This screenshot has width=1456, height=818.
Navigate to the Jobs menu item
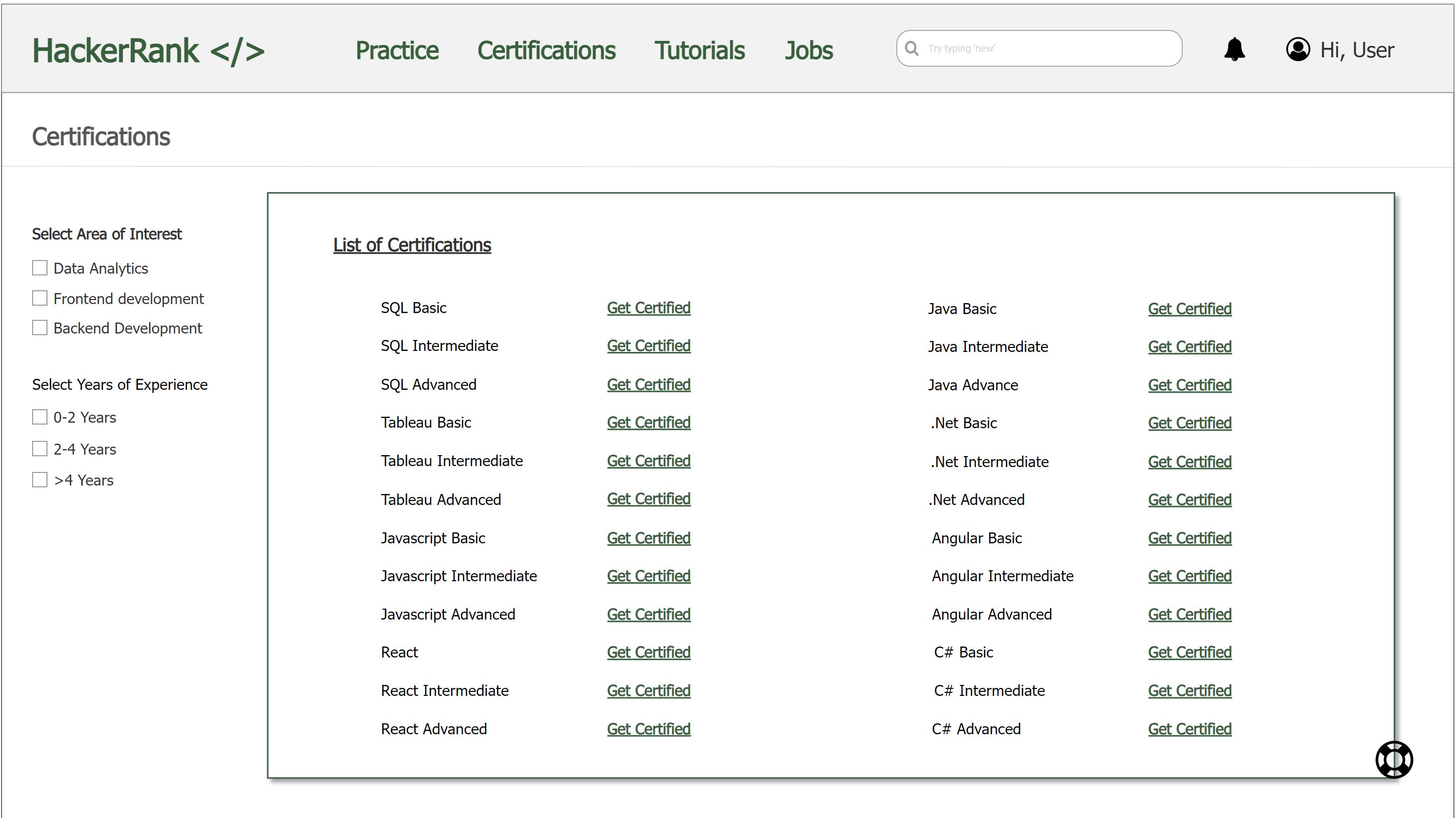(x=809, y=50)
